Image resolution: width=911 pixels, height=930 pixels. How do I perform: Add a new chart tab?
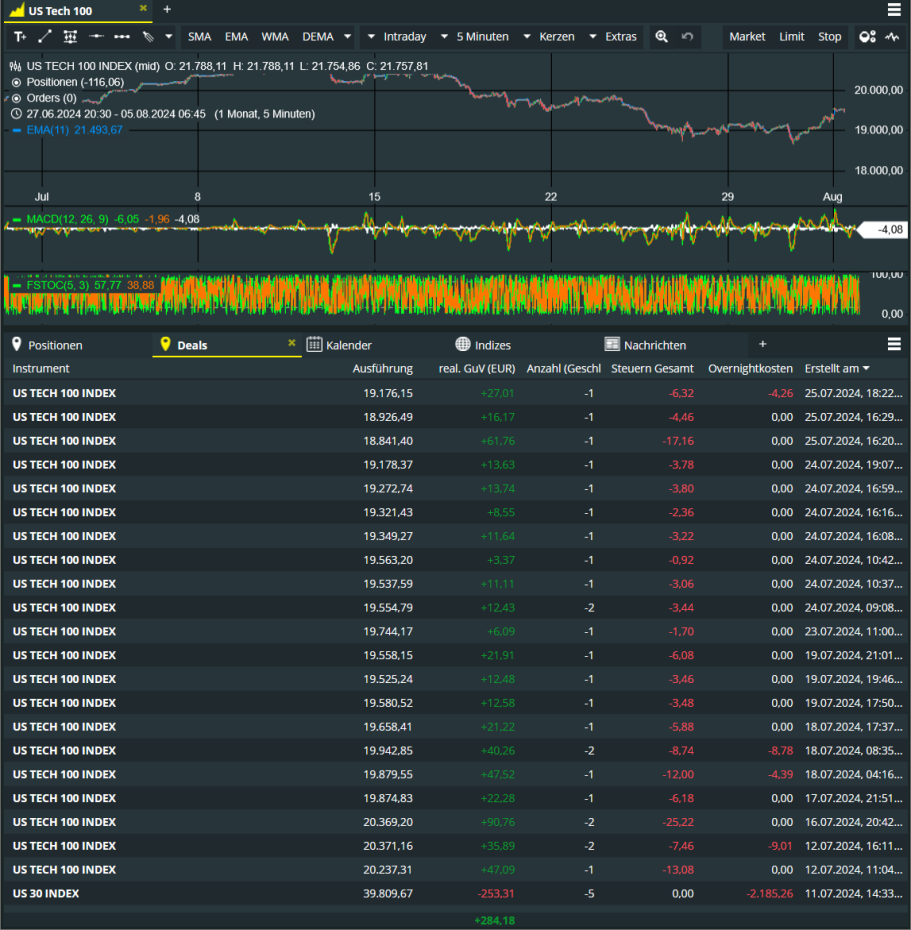(167, 9)
